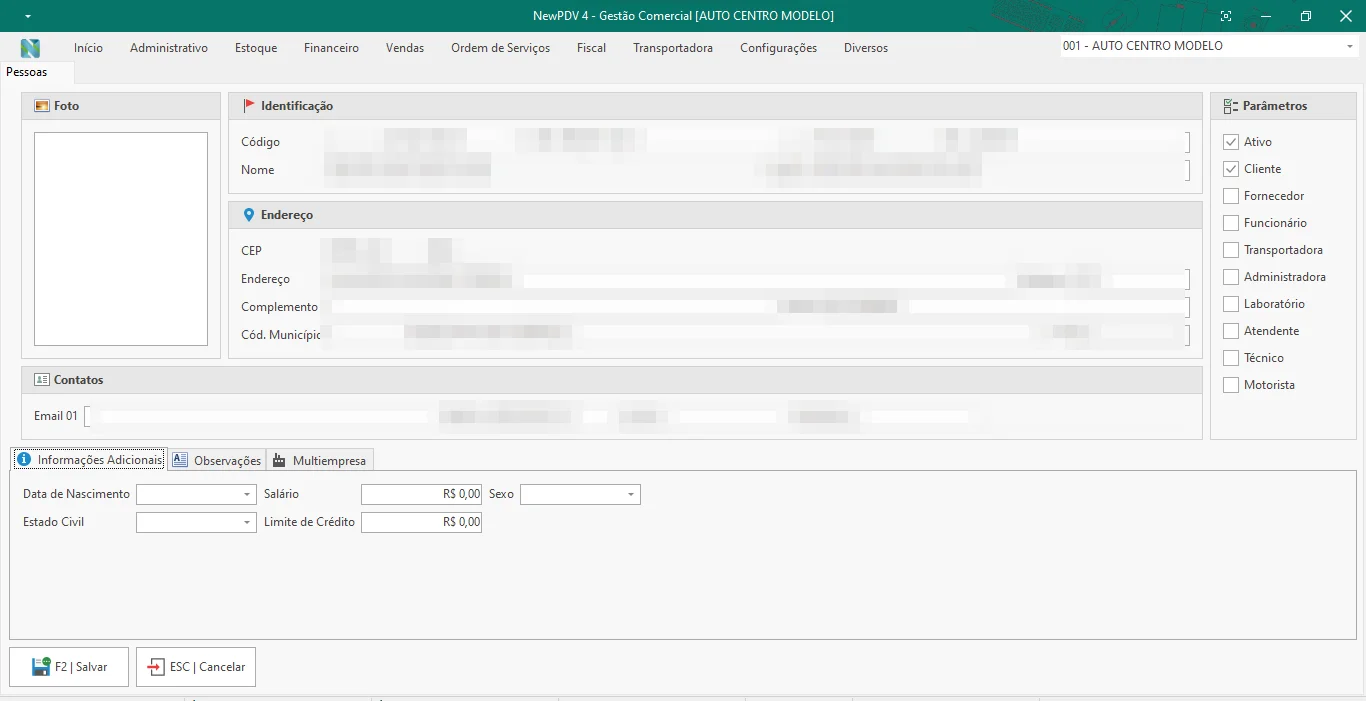Image resolution: width=1366 pixels, height=701 pixels.
Task: Open the Início menu
Action: tap(88, 48)
